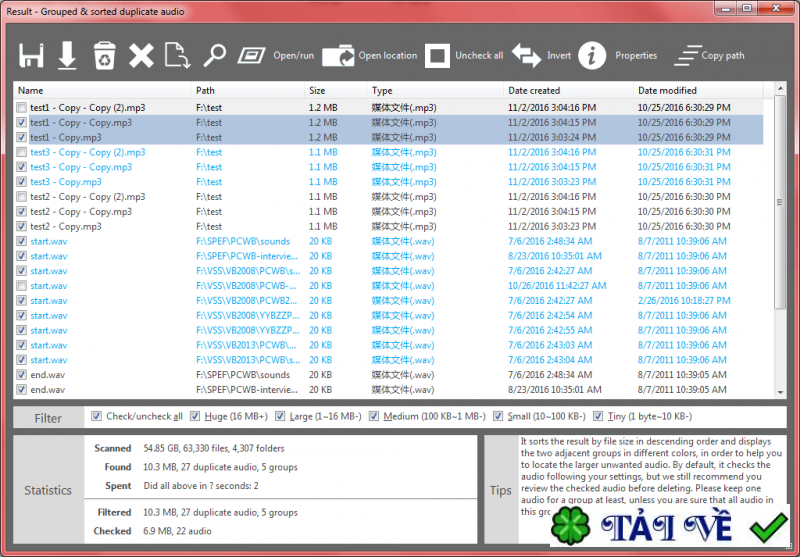Viewport: 800px width, 557px height.
Task: Sort by the Type column header
Action: (435, 90)
